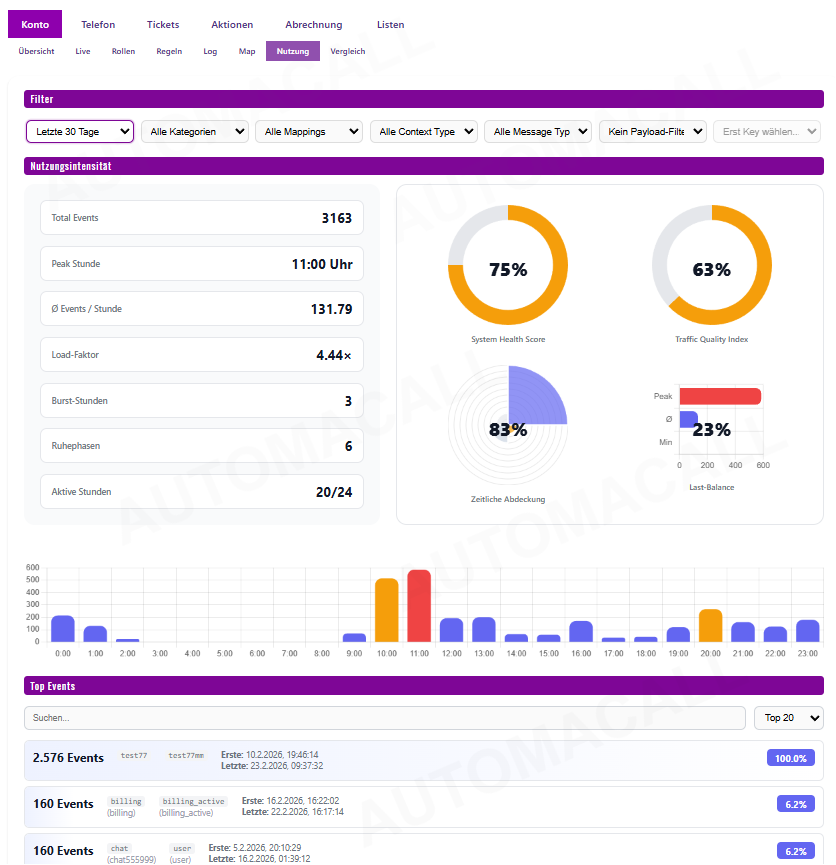This screenshot has height=865, width=836.
Task: Select the Live sub-tab
Action: [x=82, y=51]
